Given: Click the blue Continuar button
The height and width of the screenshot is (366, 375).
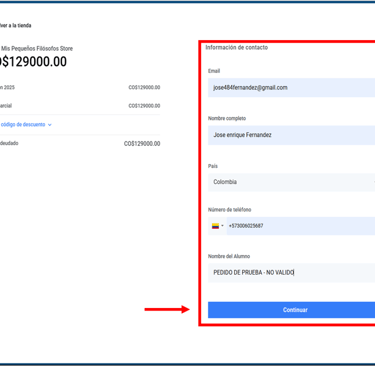Looking at the screenshot, I should pyautogui.click(x=292, y=310).
